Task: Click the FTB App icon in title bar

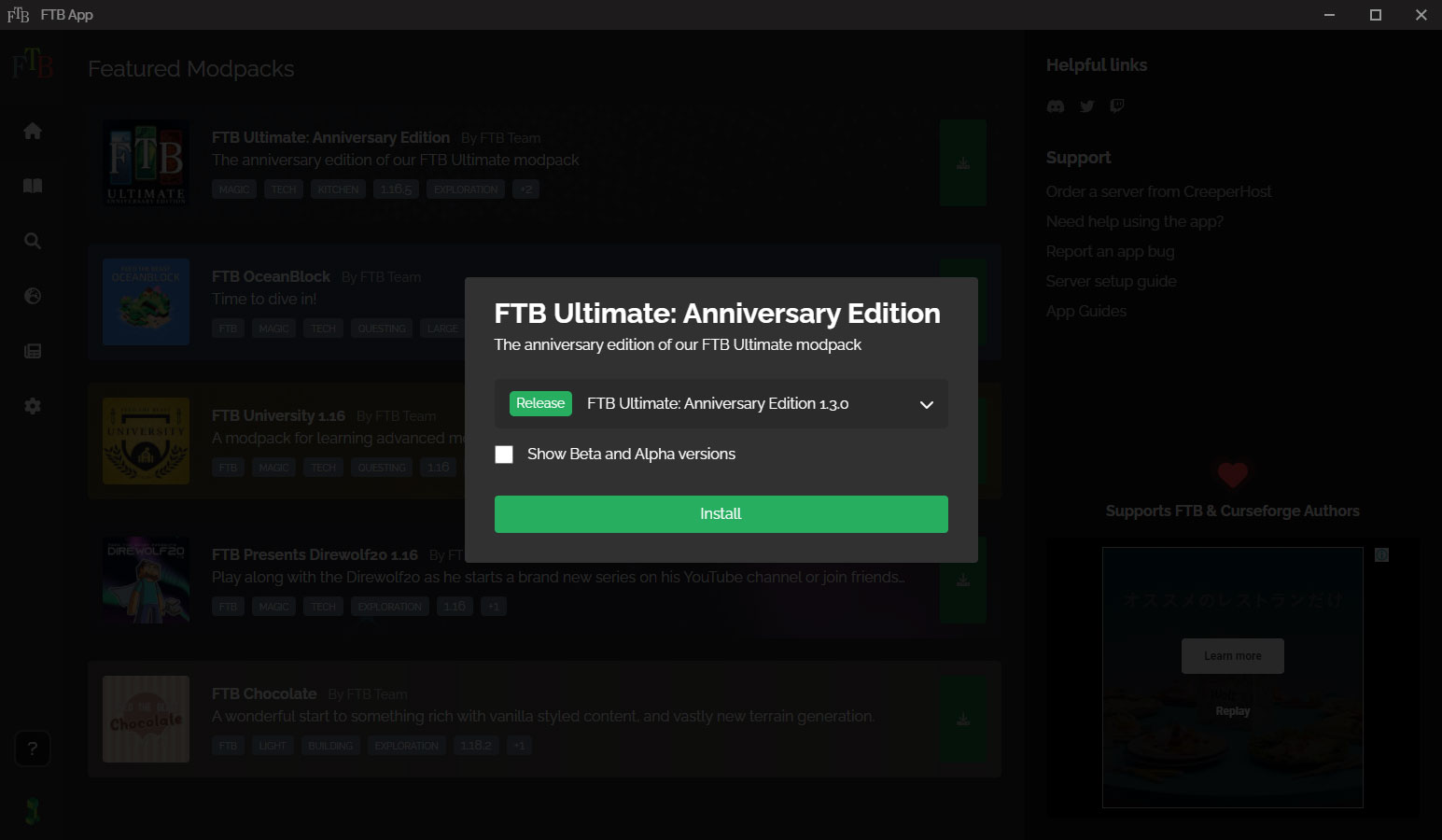Action: [x=18, y=15]
